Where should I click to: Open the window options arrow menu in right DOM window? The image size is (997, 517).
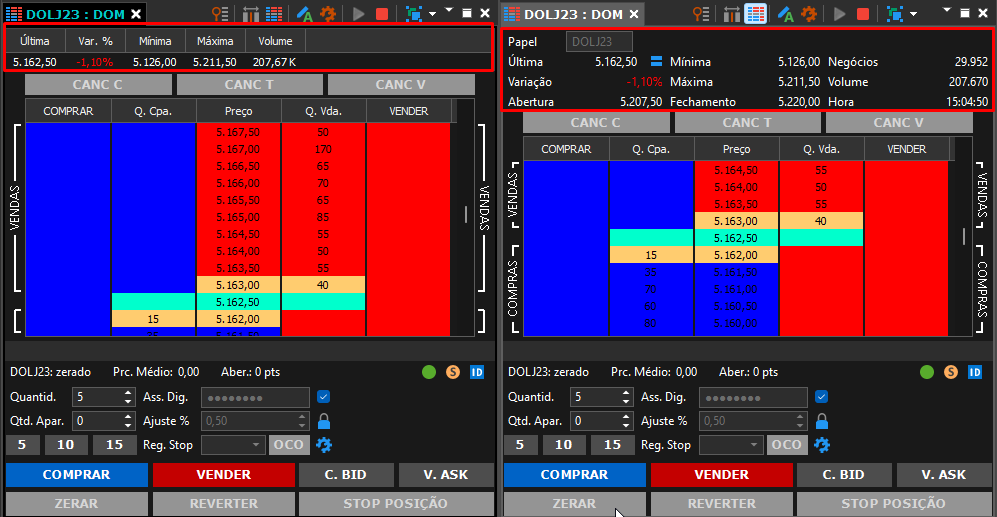click(x=947, y=10)
